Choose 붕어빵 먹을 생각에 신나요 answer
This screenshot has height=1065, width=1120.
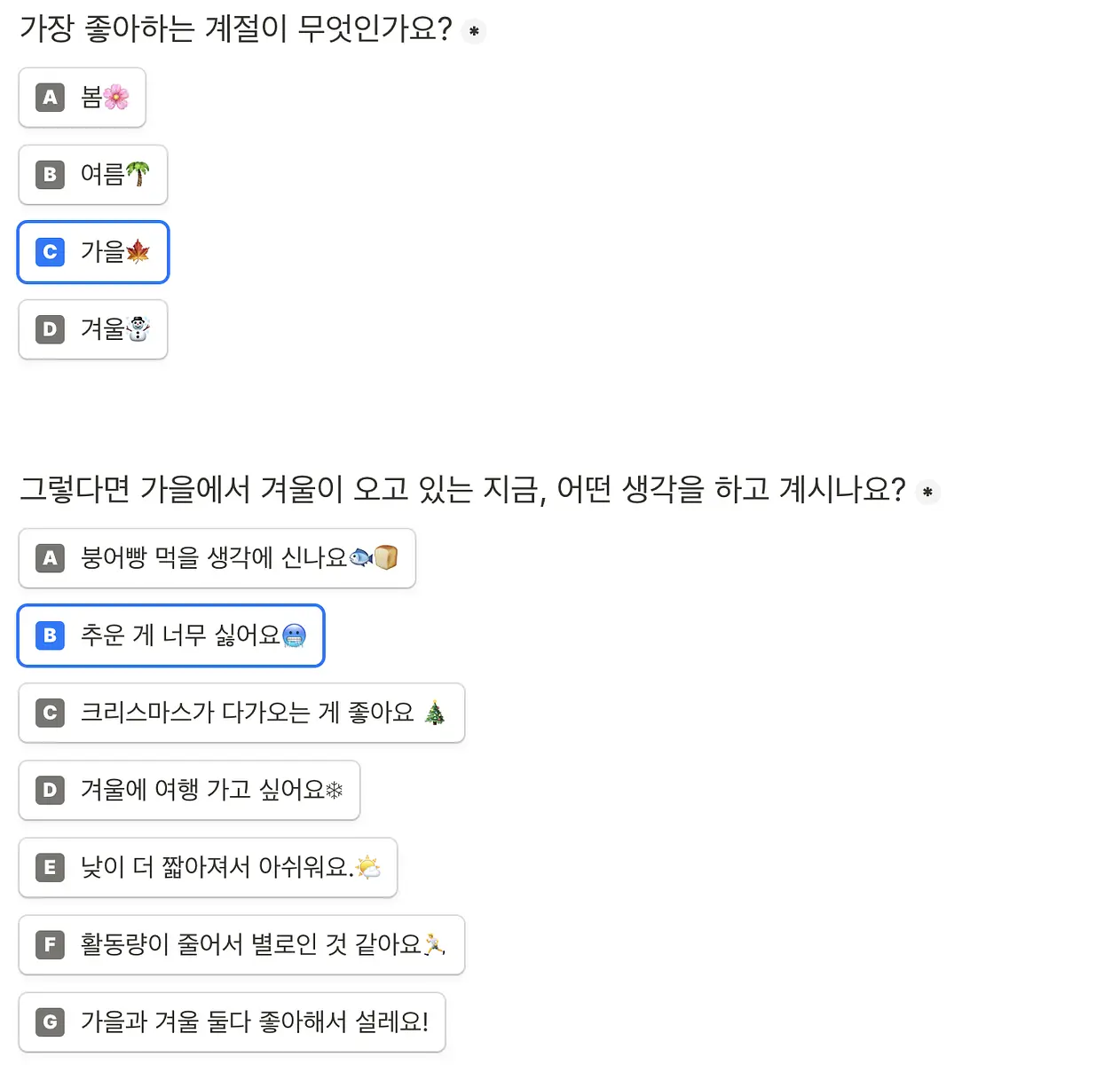click(x=217, y=558)
